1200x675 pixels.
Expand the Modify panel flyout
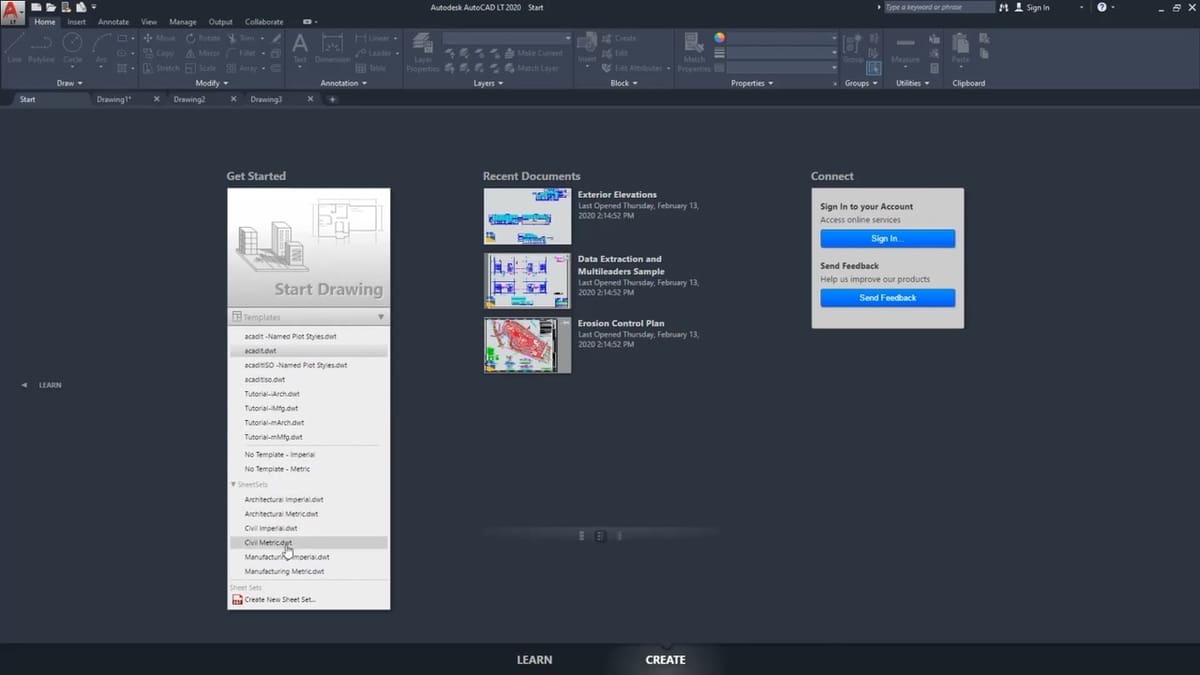pyautogui.click(x=211, y=83)
